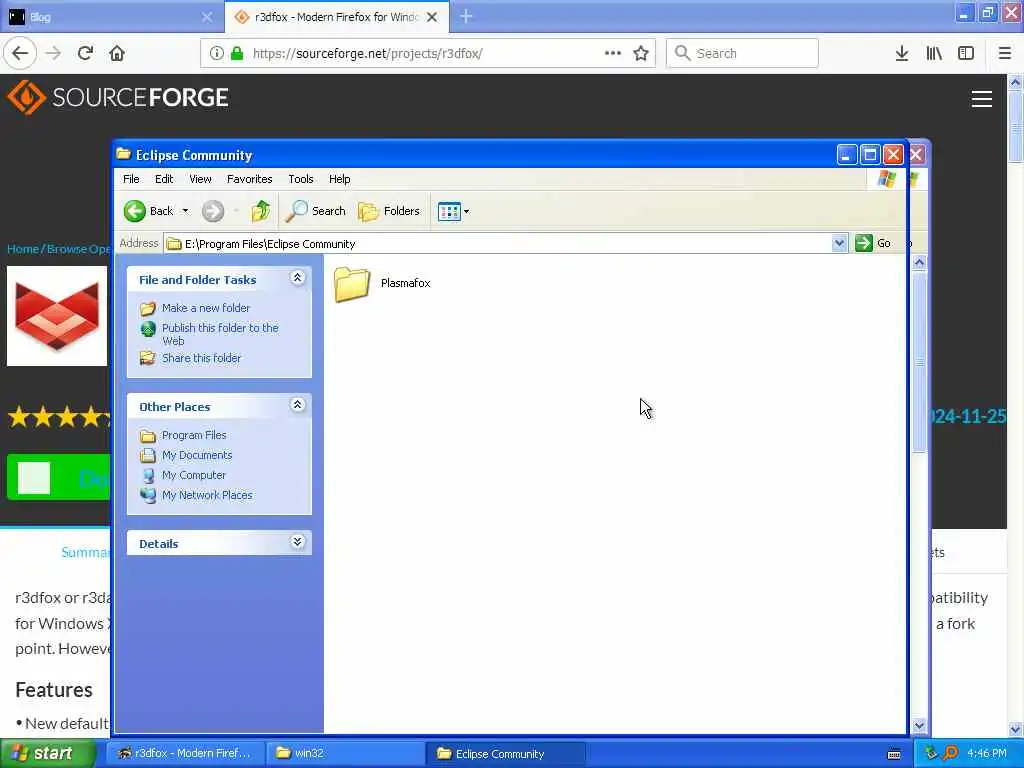Click the Home breadcrumb link on SourceForge
1024x768 pixels.
[x=22, y=249]
